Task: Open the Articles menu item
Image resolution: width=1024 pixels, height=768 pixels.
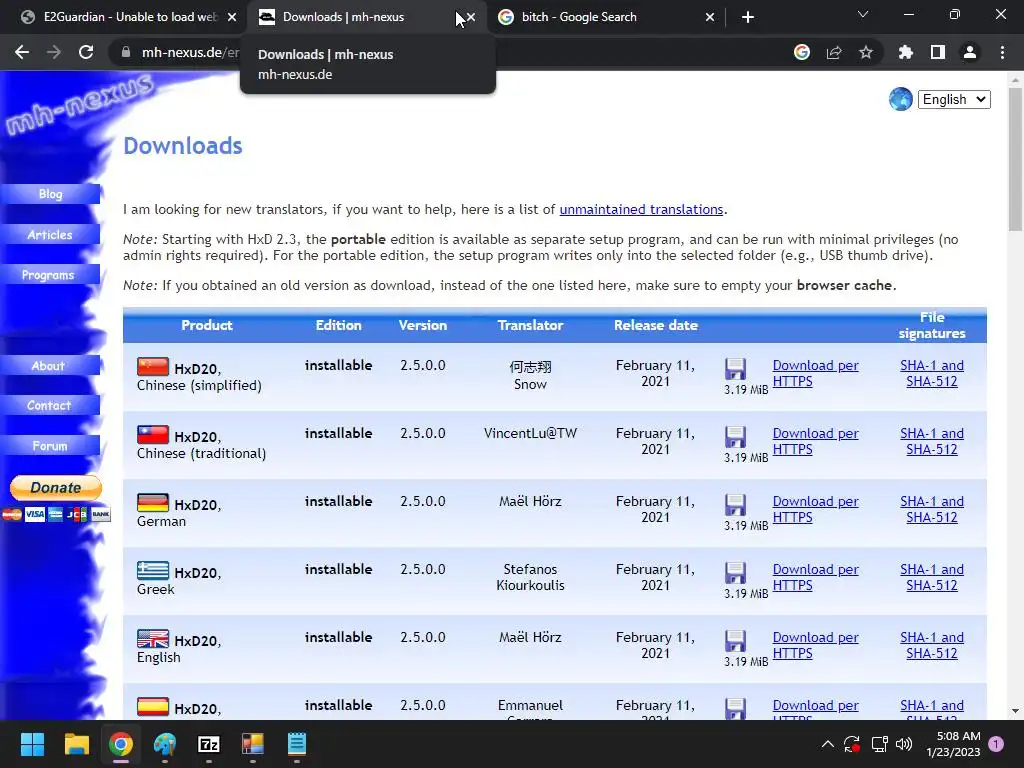Action: [x=50, y=234]
